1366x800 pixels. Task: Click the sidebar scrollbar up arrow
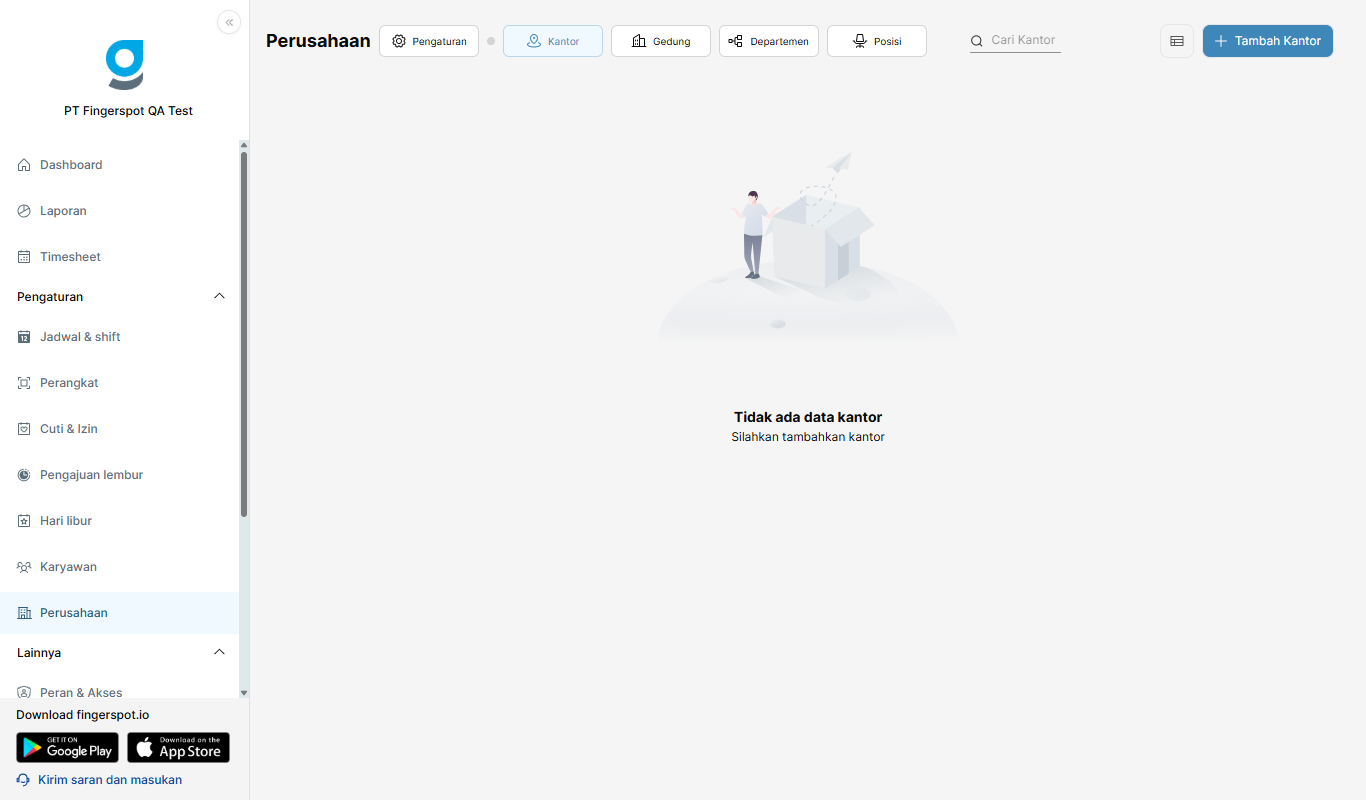click(x=244, y=146)
